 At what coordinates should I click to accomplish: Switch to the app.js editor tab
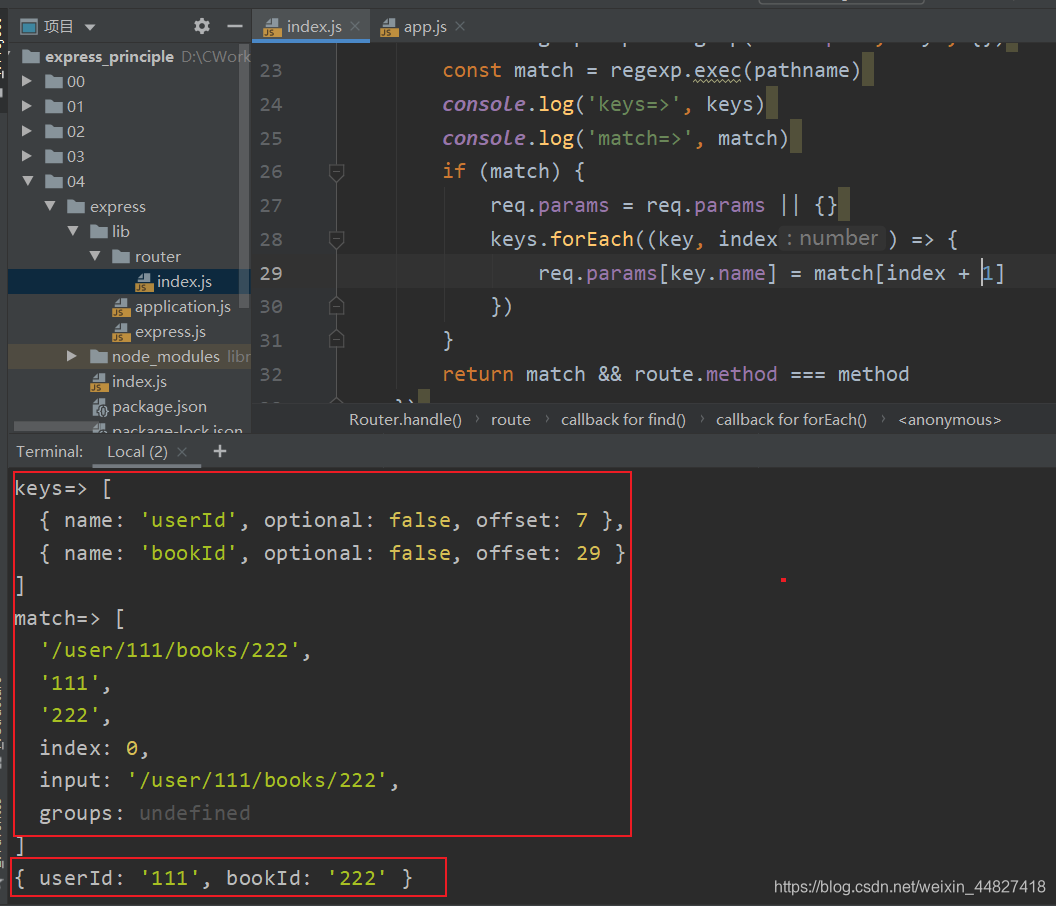tap(424, 26)
